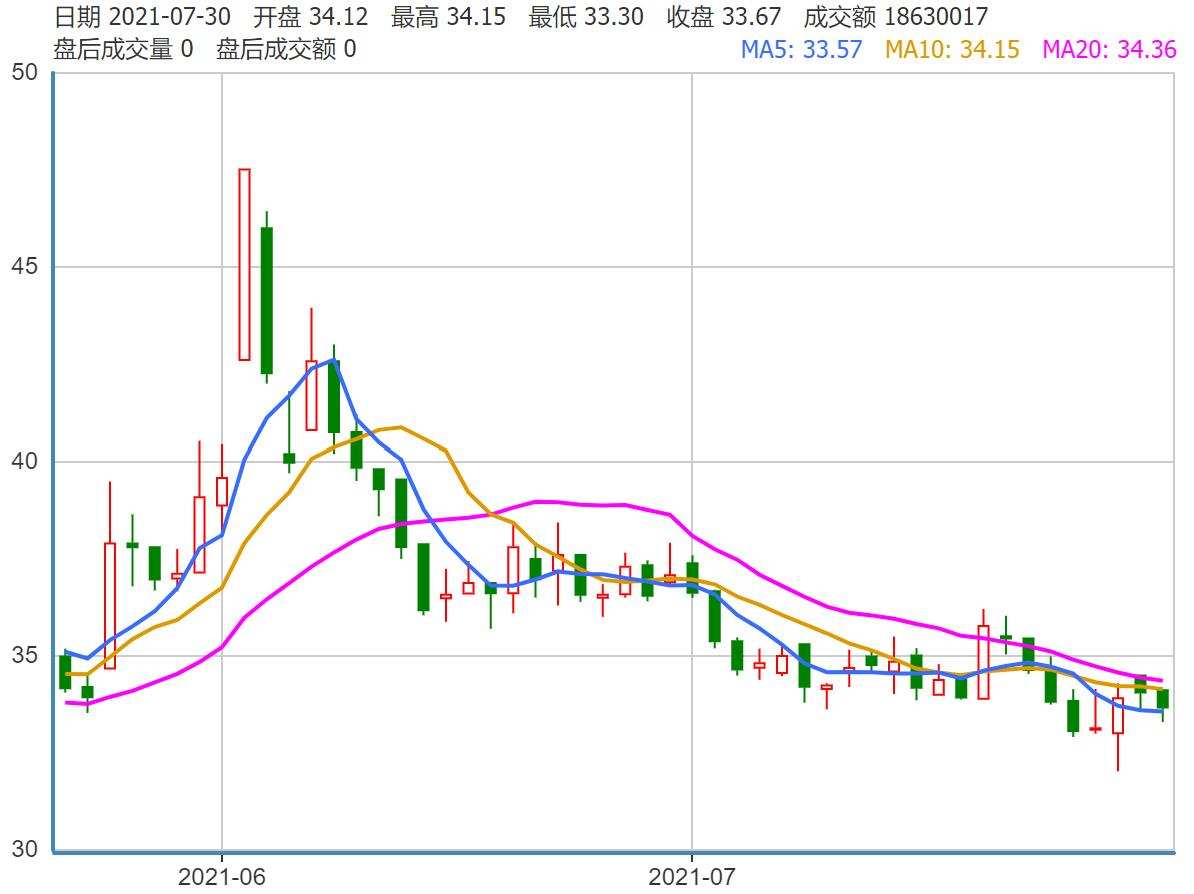Click the peak of the orange MA10 line

[401, 427]
